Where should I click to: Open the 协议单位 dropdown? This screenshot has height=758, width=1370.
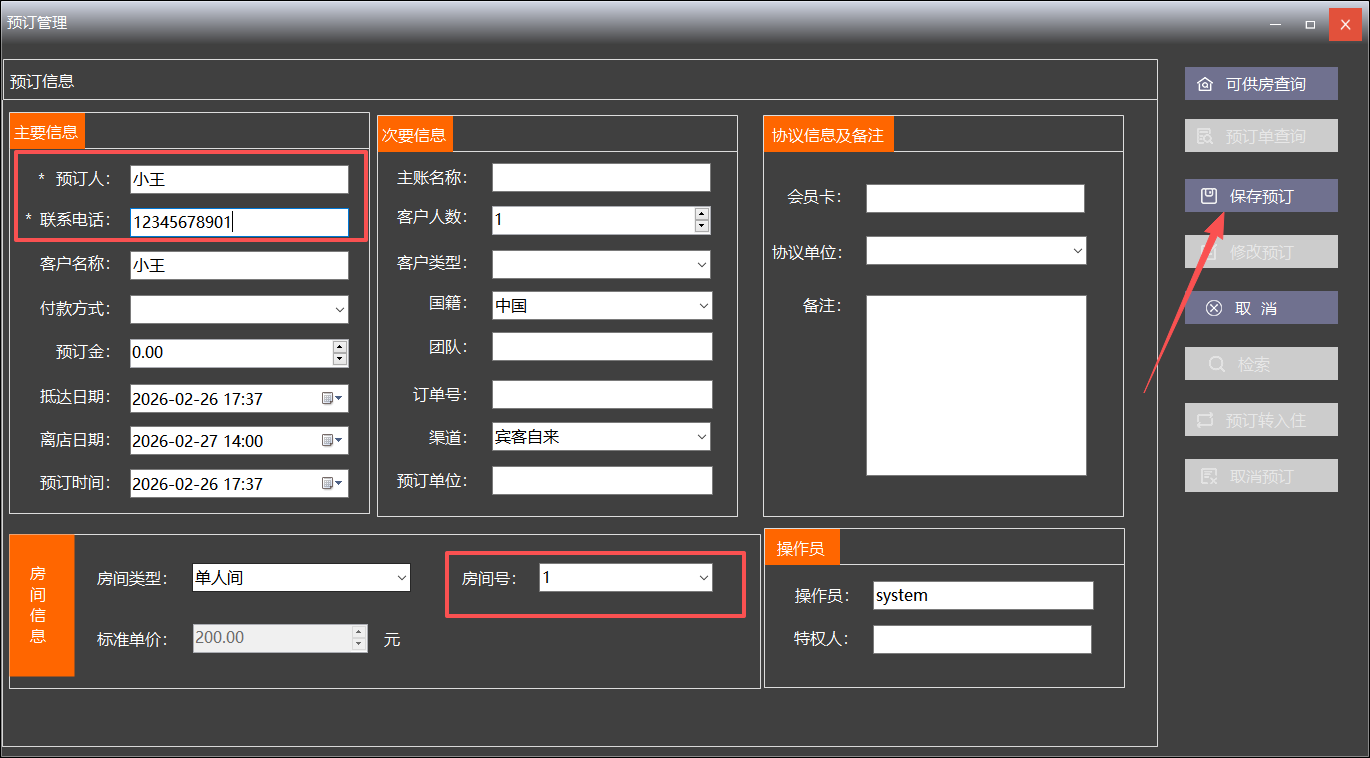point(1077,251)
